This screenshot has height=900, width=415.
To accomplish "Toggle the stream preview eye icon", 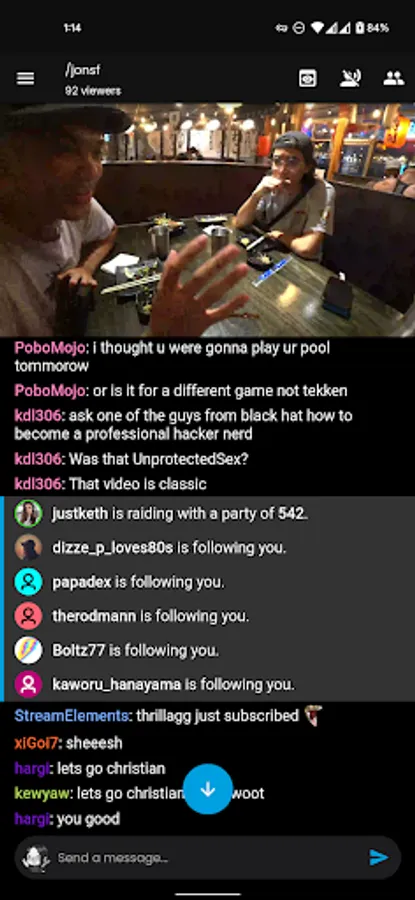I will (308, 78).
